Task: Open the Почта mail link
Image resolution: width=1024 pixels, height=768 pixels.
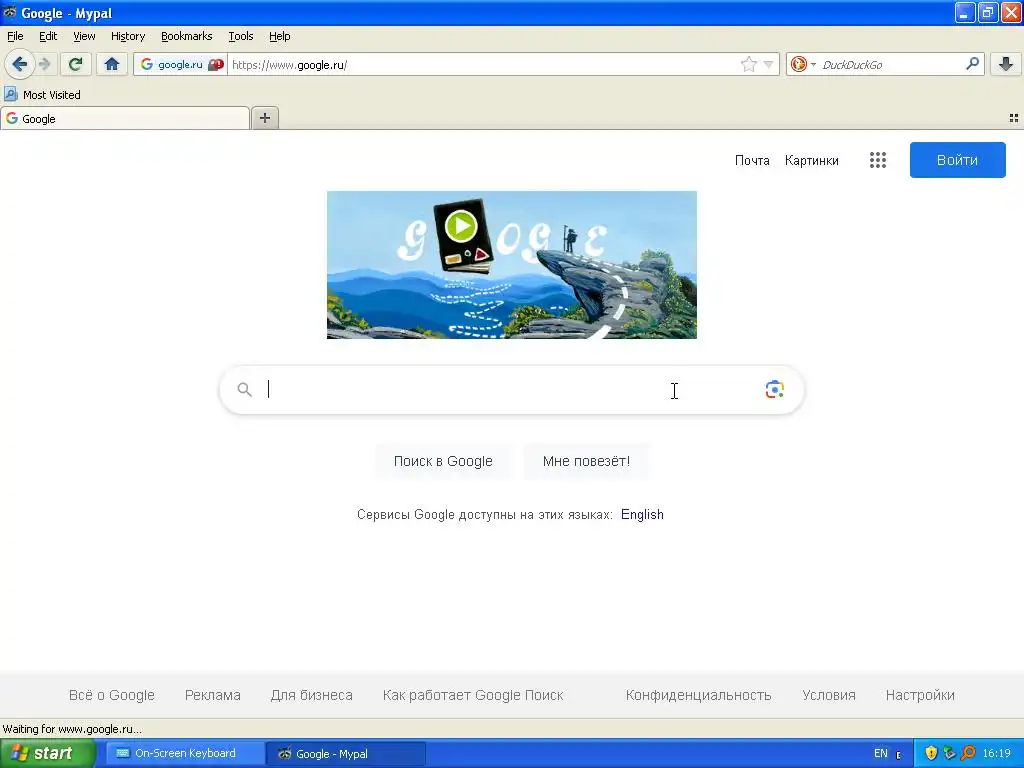Action: [752, 160]
